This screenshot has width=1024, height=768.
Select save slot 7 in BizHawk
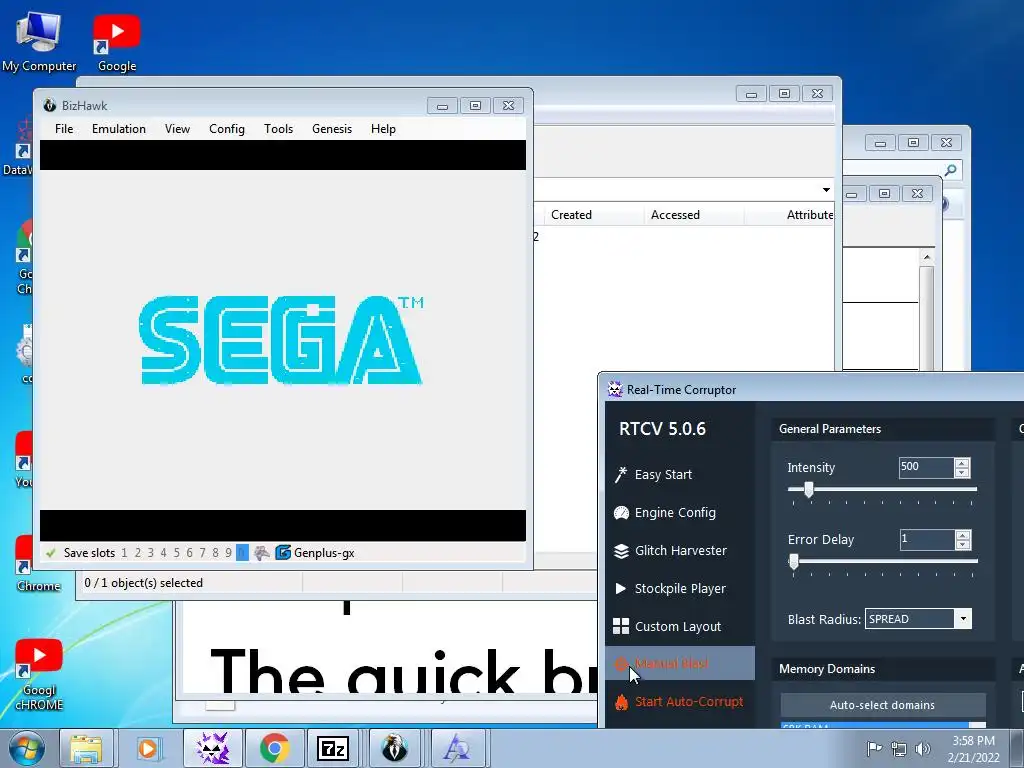202,552
